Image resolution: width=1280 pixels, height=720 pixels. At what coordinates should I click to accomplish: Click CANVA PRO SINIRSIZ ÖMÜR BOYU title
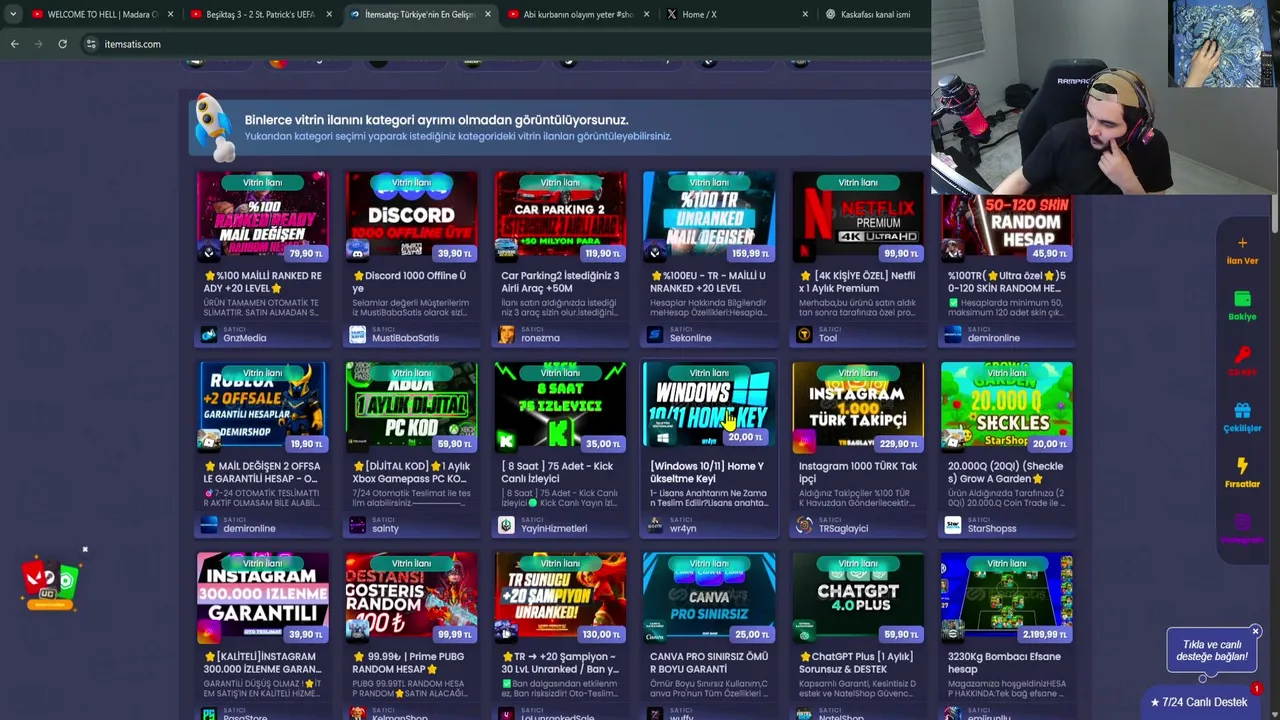709,663
